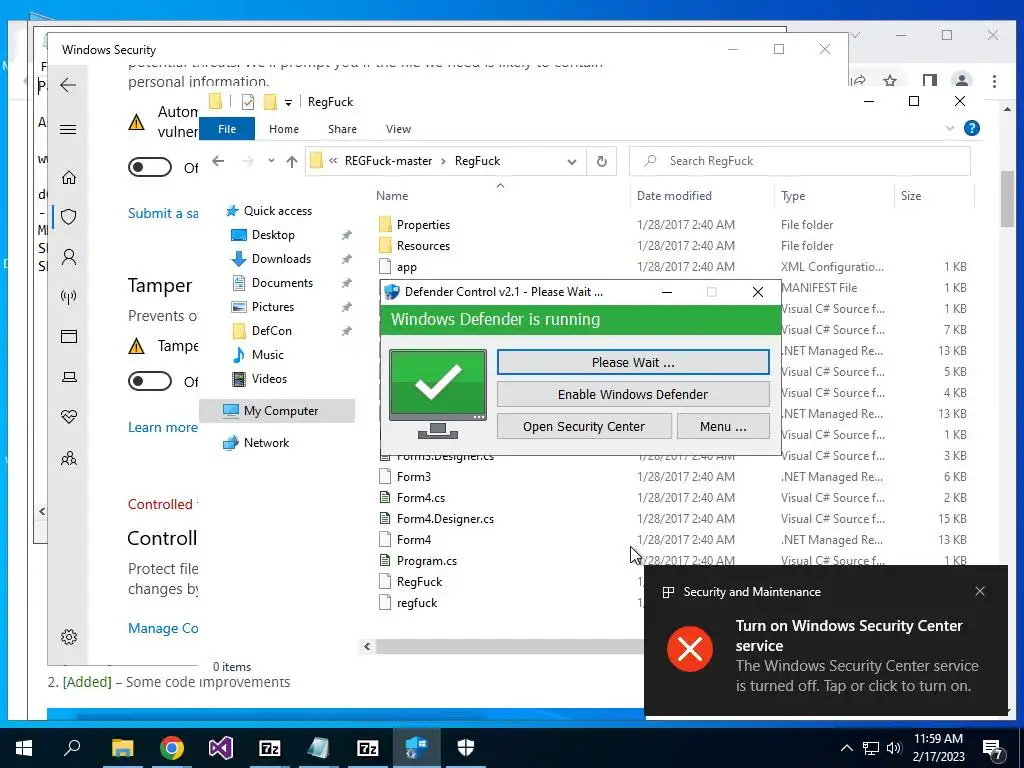Click the Learn more link
This screenshot has width=1024, height=768.
tap(163, 427)
